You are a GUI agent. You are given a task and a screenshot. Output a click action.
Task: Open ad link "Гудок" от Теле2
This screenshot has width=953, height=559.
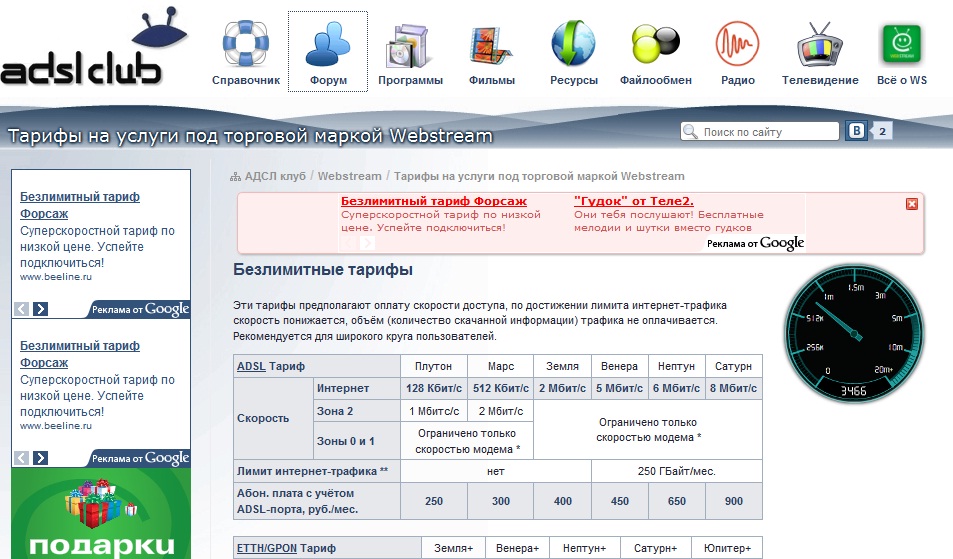(634, 201)
